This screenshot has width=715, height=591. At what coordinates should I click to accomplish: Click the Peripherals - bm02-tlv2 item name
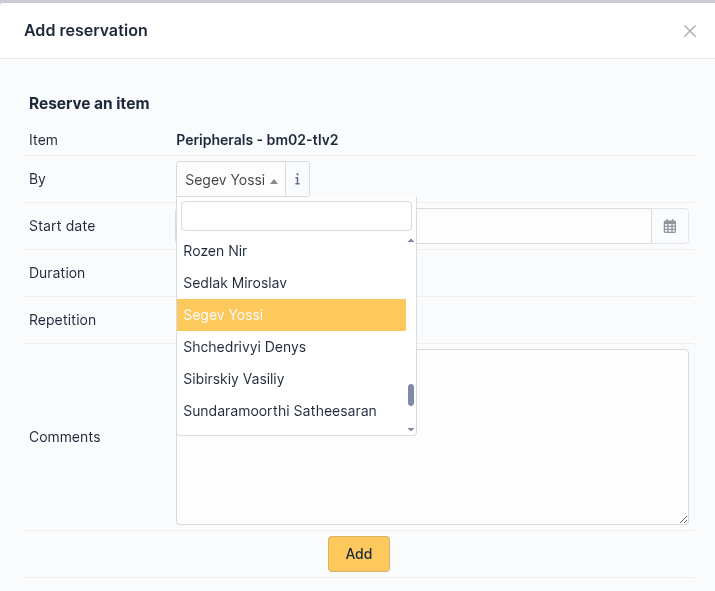point(257,140)
